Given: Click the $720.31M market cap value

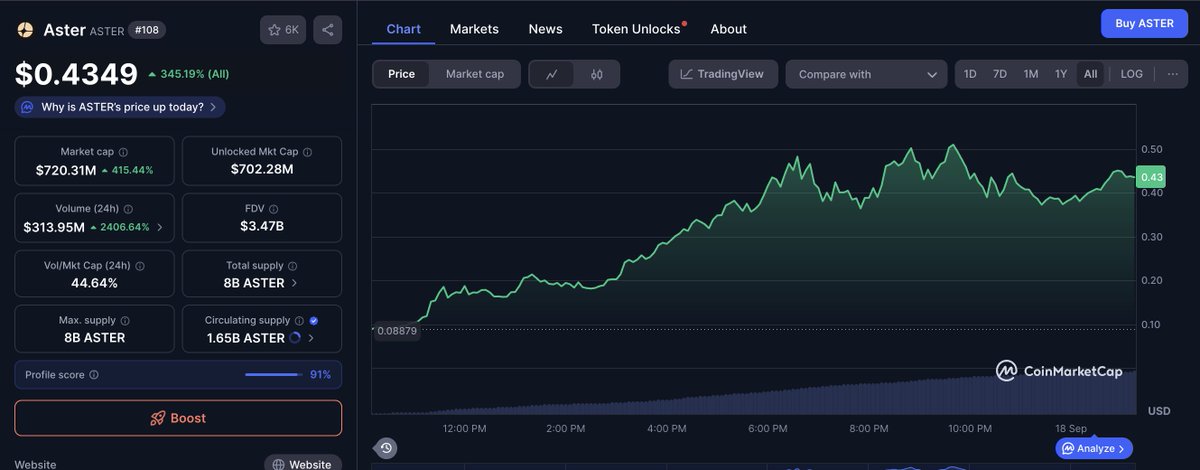Looking at the screenshot, I should 66,170.
